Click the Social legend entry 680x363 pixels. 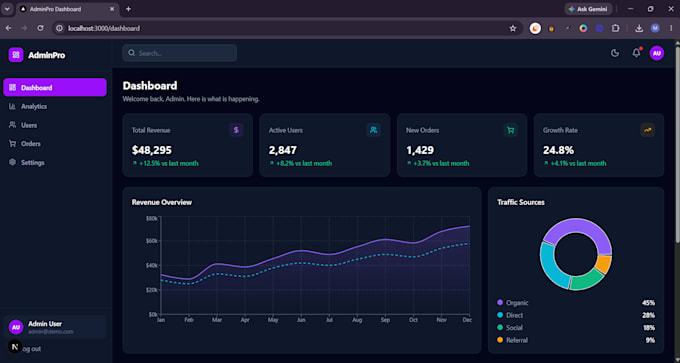(x=576, y=327)
